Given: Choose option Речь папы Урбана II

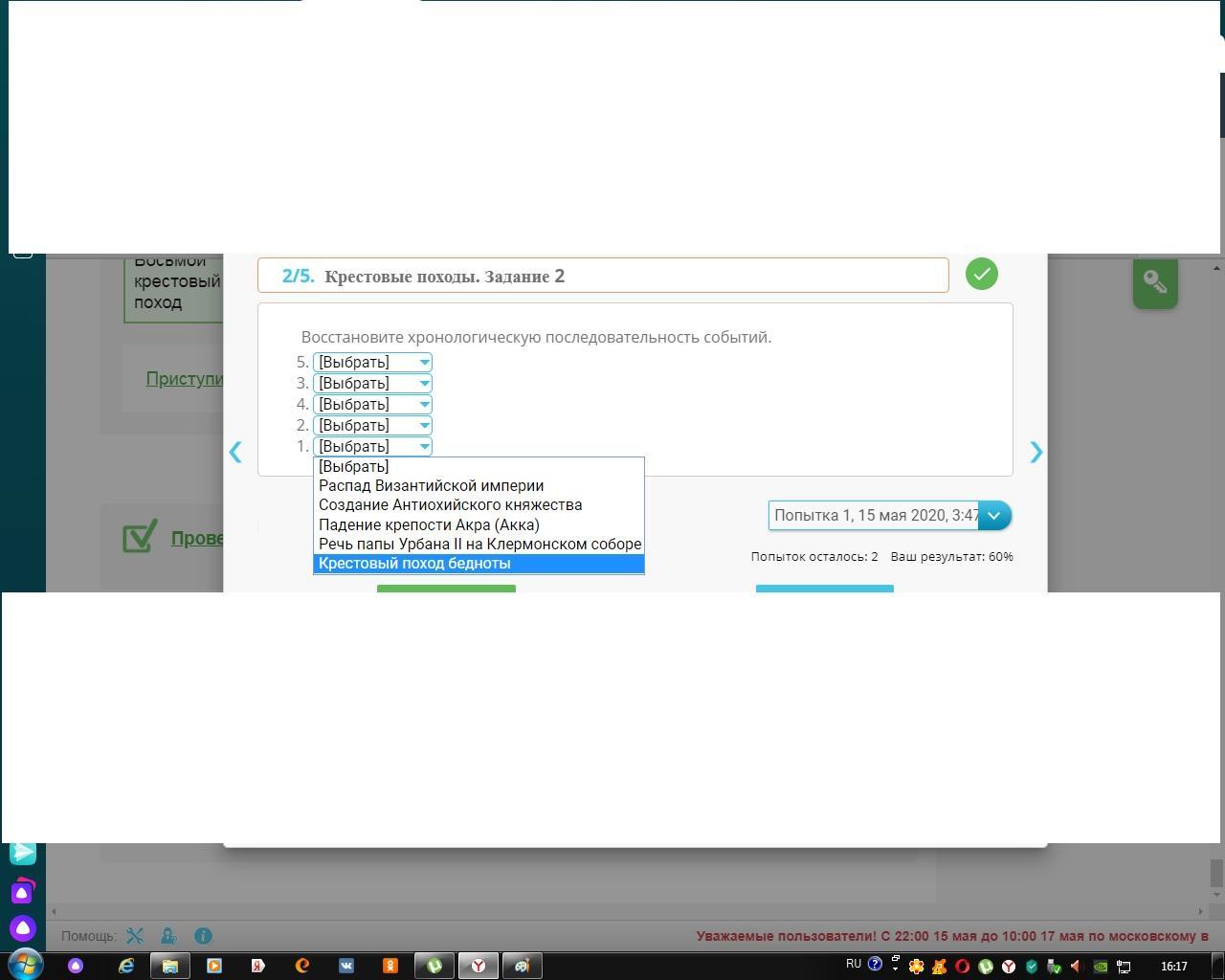Looking at the screenshot, I should 479,544.
